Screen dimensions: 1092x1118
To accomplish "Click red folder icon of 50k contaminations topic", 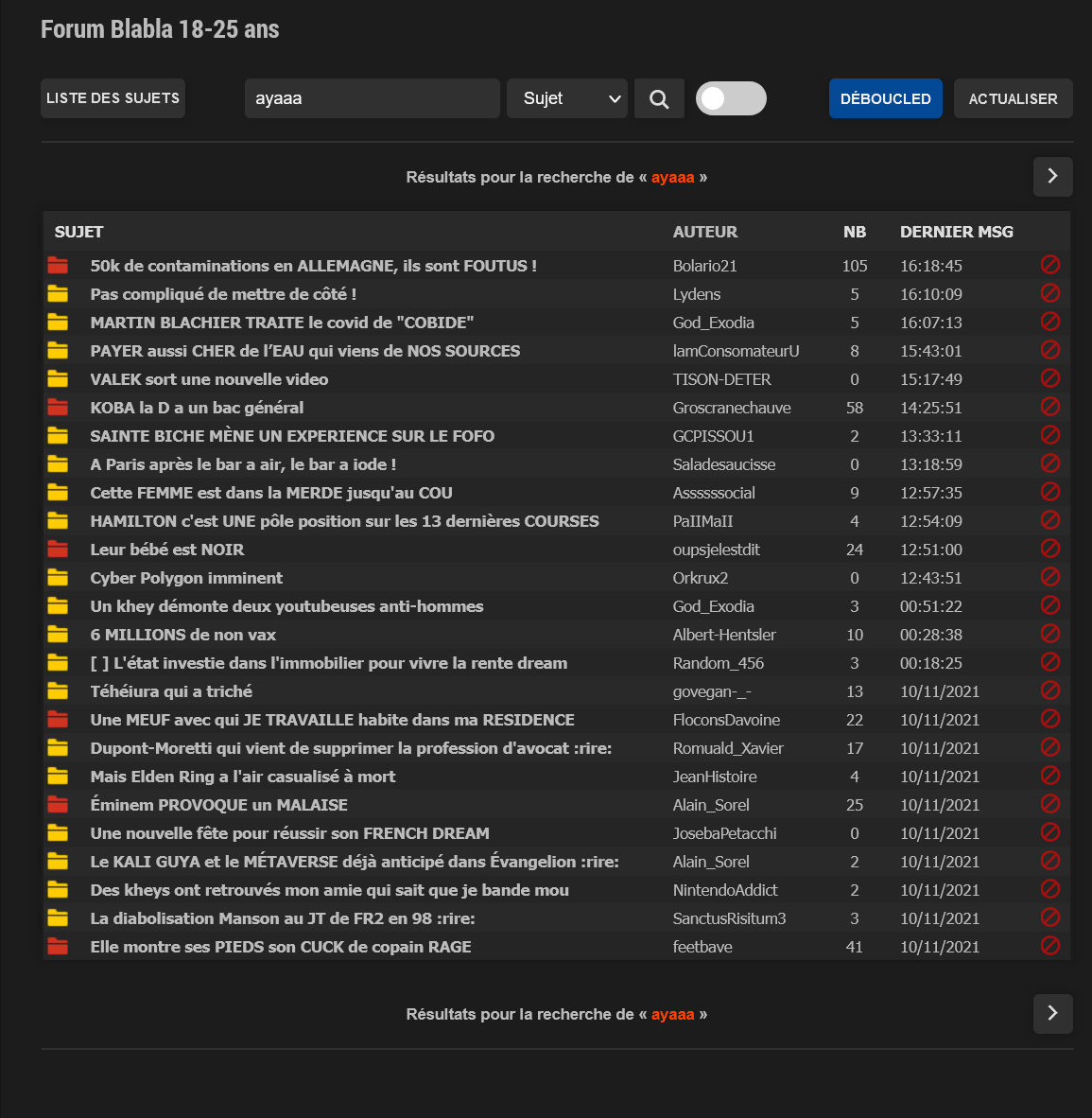I will pyautogui.click(x=58, y=265).
